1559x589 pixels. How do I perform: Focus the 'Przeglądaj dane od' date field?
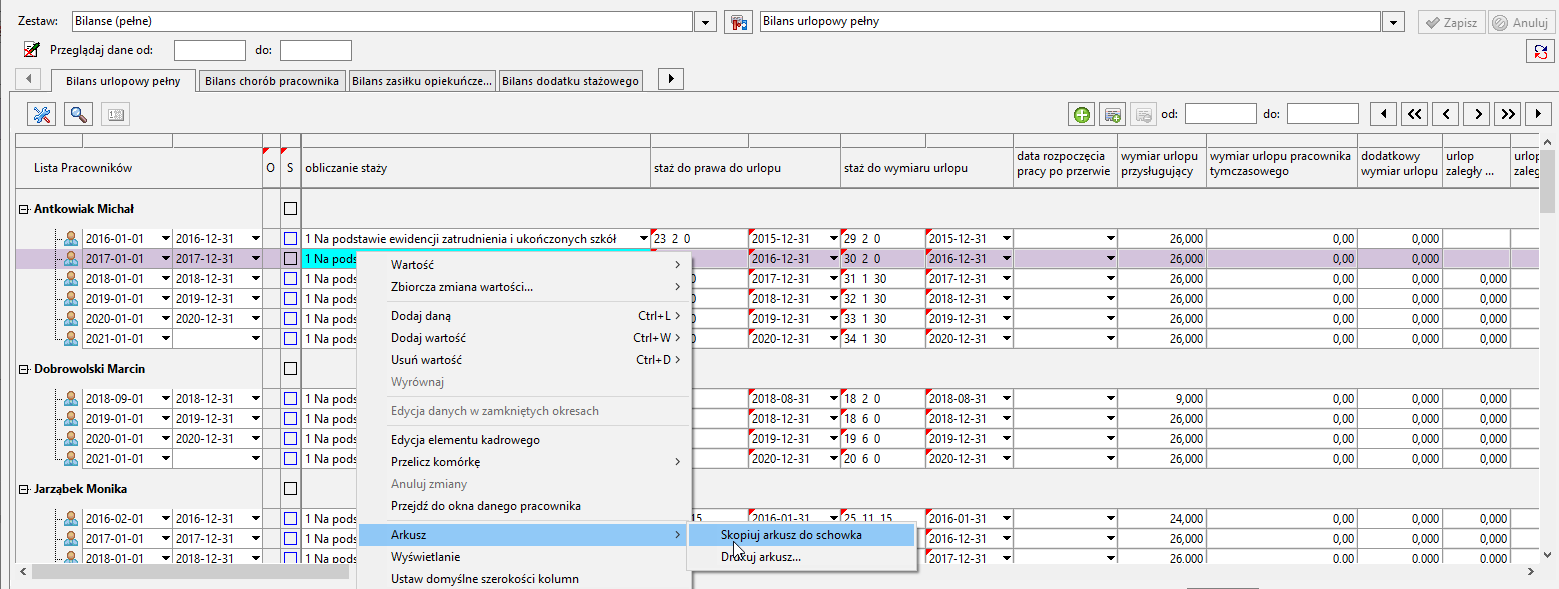coord(210,50)
